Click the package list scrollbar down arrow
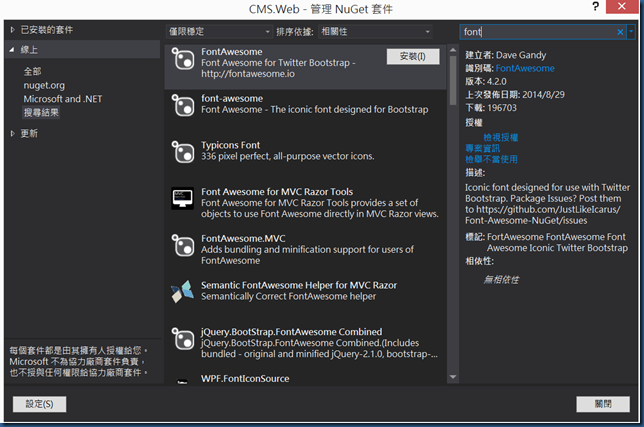Image resolution: width=644 pixels, height=427 pixels. 453,377
